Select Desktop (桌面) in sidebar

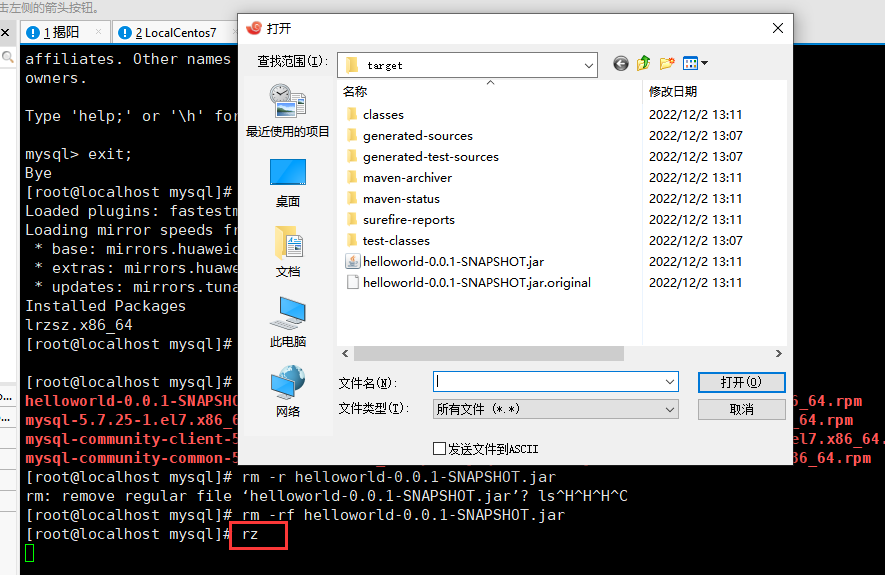[x=287, y=183]
